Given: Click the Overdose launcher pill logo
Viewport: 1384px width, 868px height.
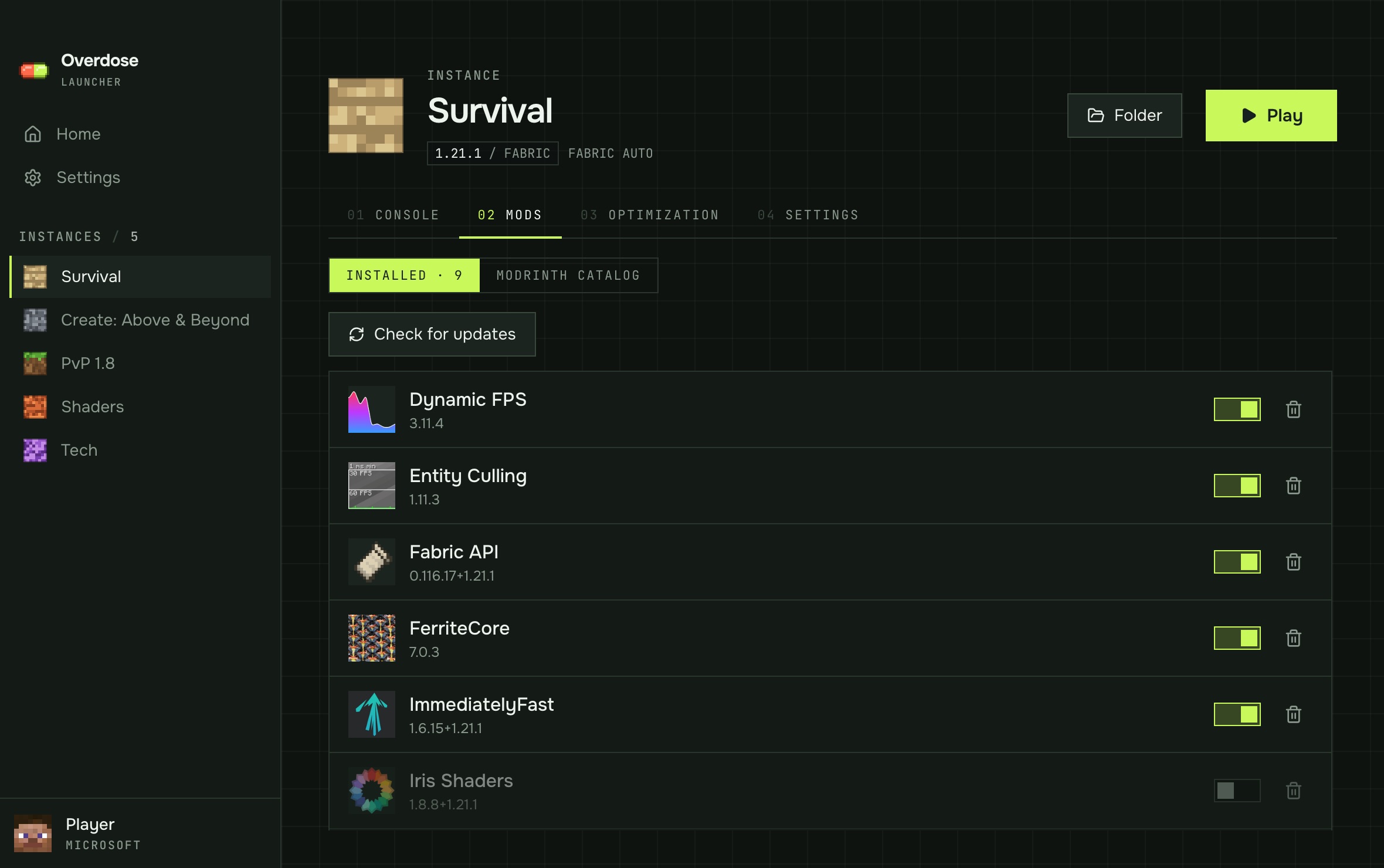Looking at the screenshot, I should click(34, 71).
